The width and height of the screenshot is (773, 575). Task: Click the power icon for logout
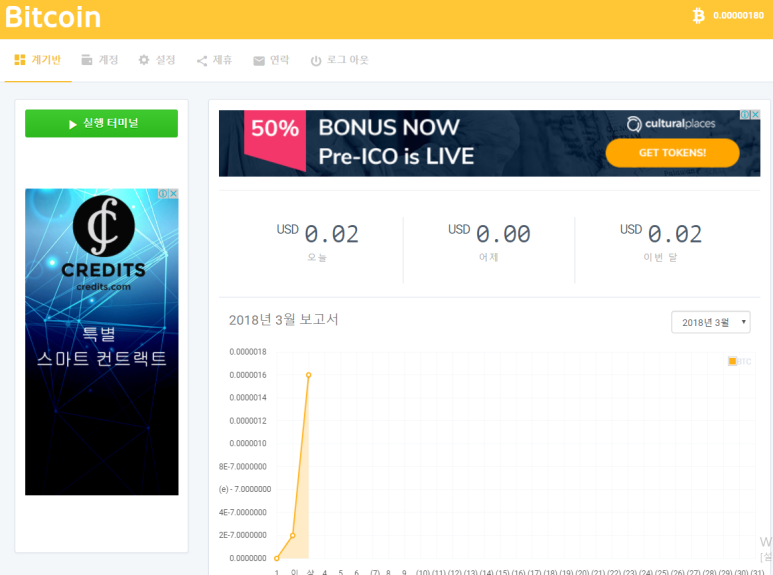(316, 61)
